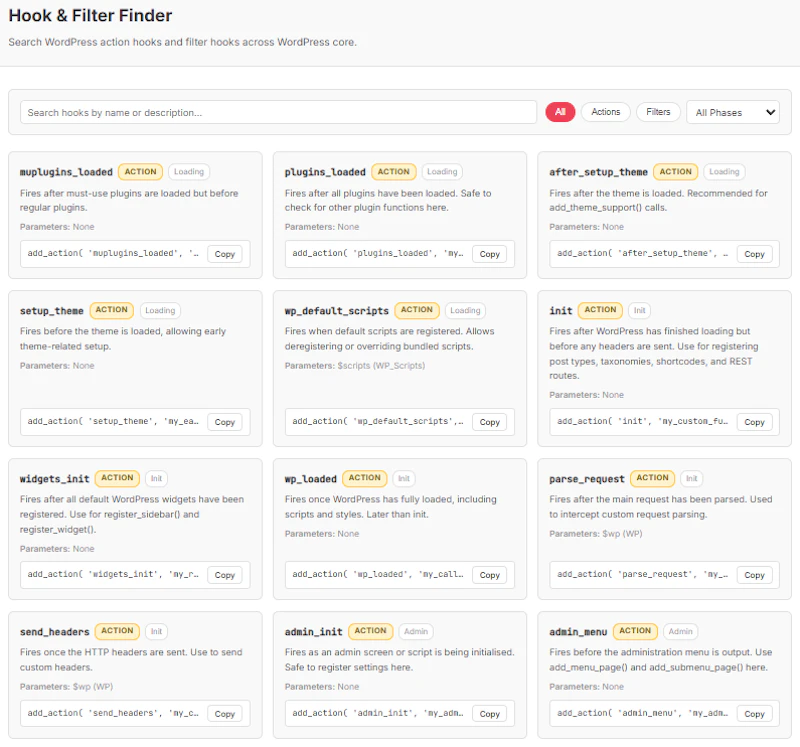This screenshot has height=747, width=800.
Task: Click description of the widgets_init hook
Action: pyautogui.click(x=132, y=514)
